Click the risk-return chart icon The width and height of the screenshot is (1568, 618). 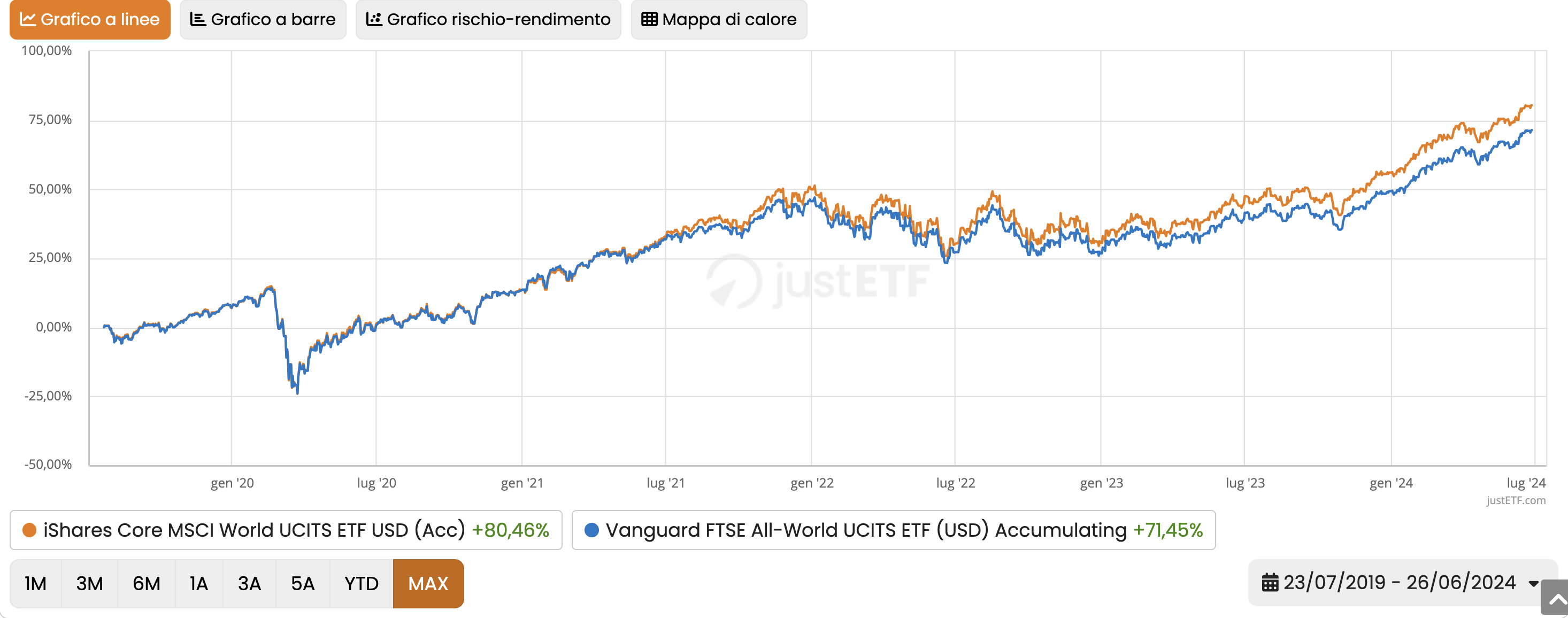[x=375, y=19]
